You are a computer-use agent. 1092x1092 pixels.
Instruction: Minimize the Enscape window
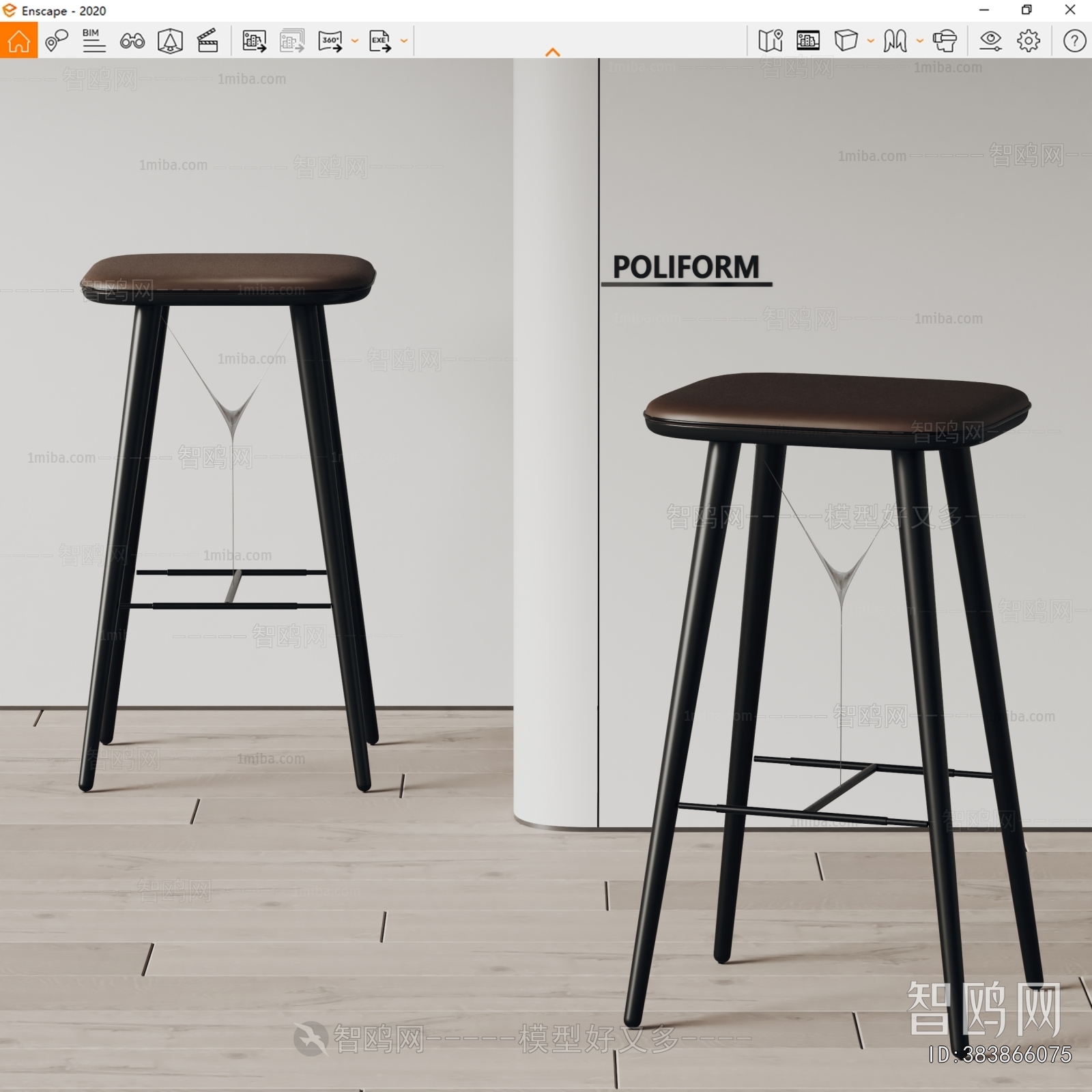pos(983,10)
